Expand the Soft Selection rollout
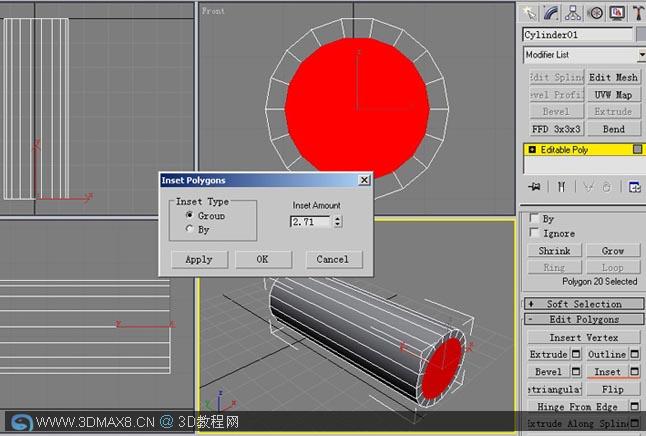This screenshot has width=646, height=436. (584, 304)
